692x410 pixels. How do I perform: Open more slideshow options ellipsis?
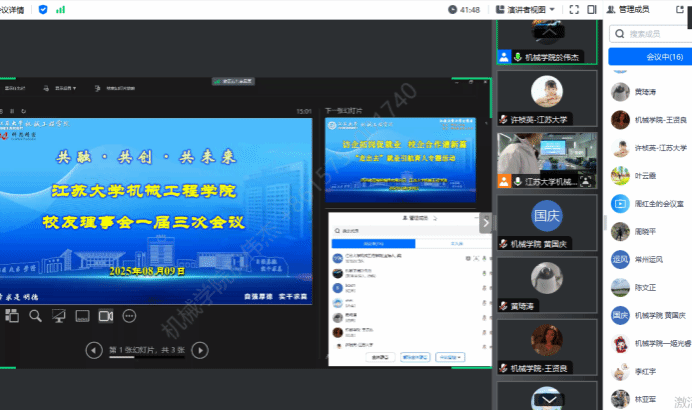coord(129,316)
